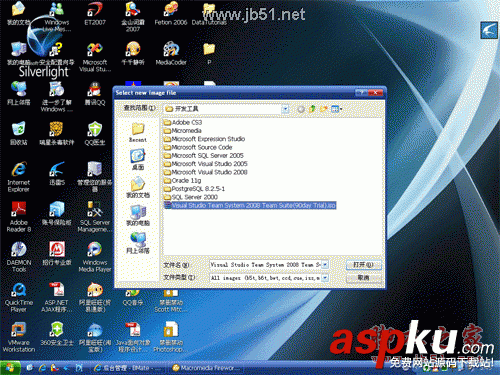The image size is (500, 375).
Task: Open the SQL Server Management desktop icon
Action: (95, 217)
